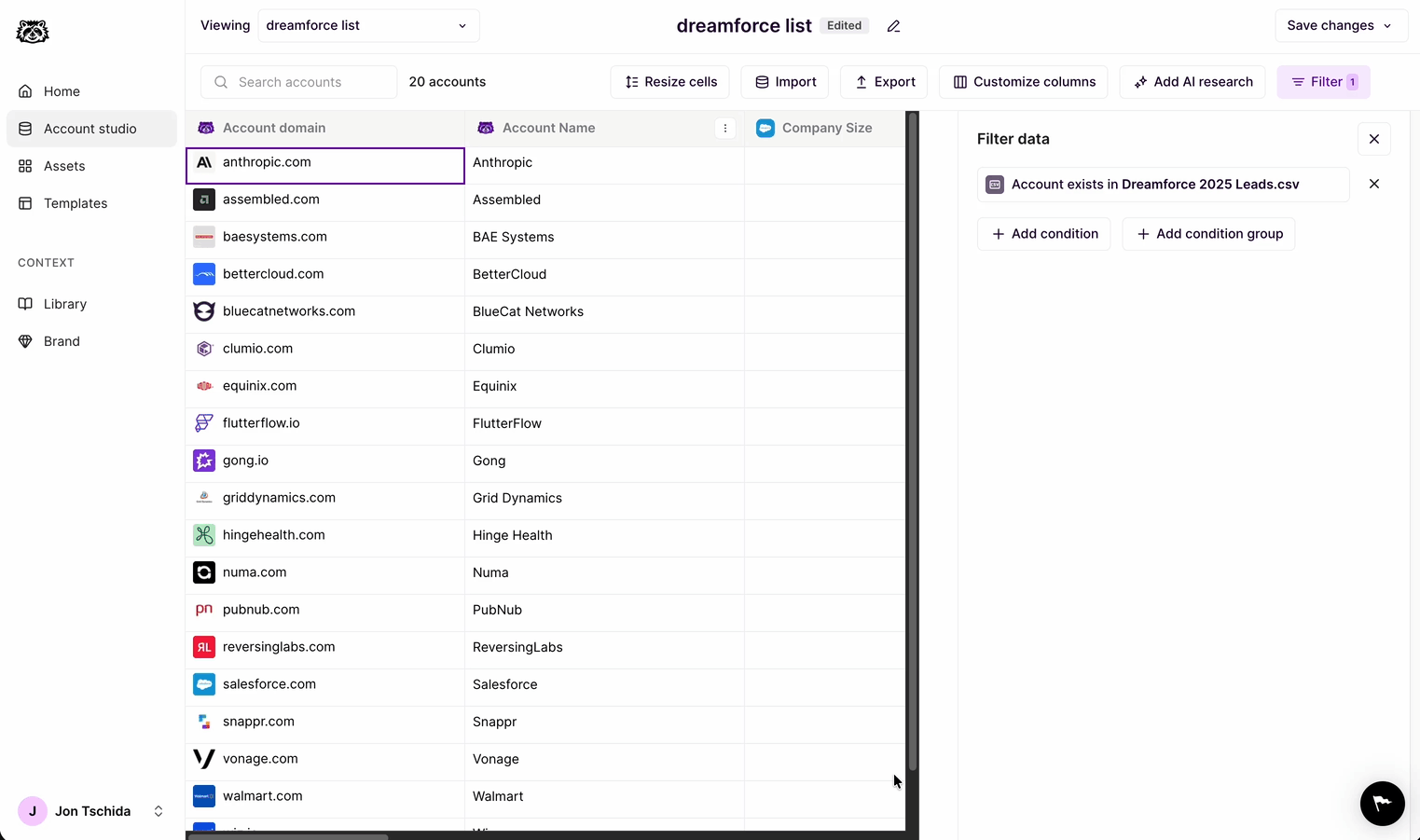The image size is (1420, 840).
Task: Open the Dreamforce 2025 Leads.csv filter condition
Action: (1164, 185)
